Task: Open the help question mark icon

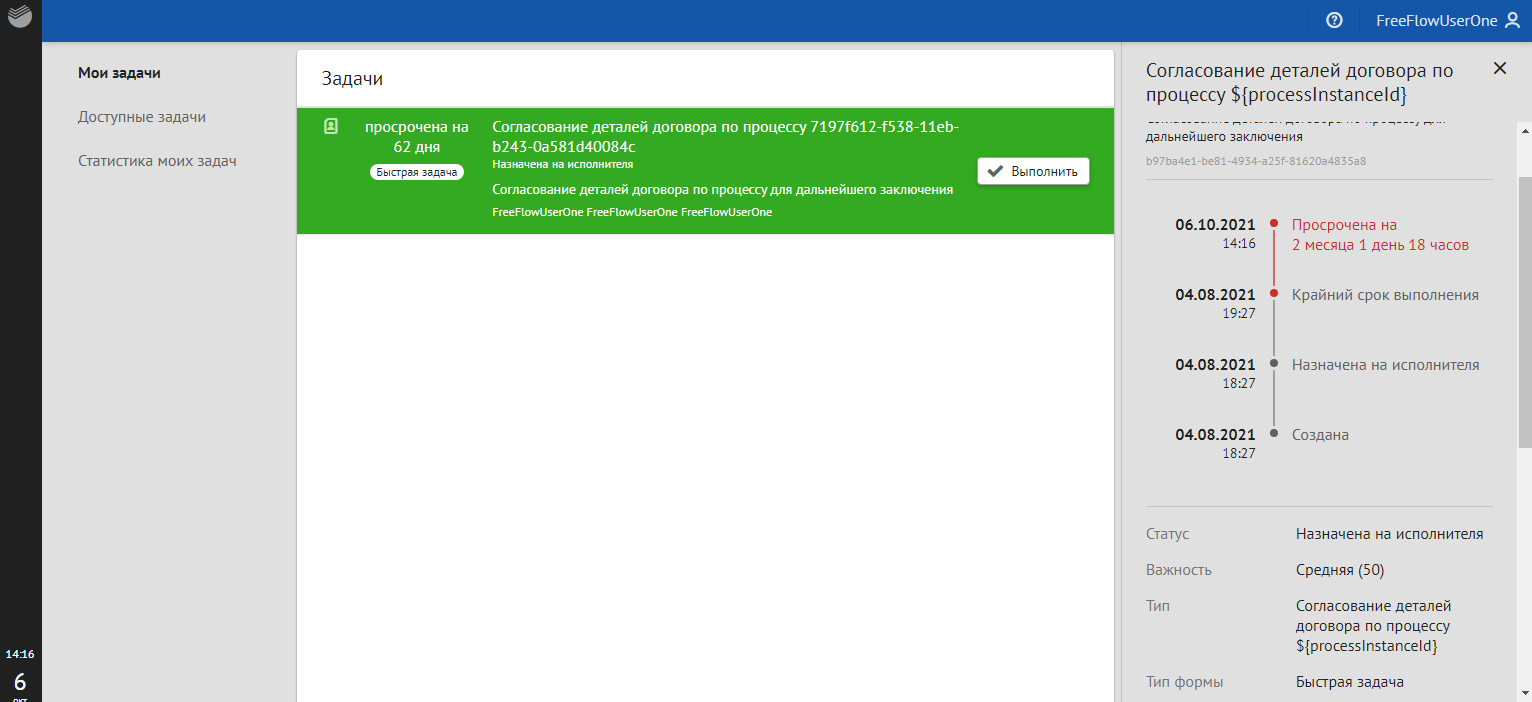Action: tap(1334, 20)
